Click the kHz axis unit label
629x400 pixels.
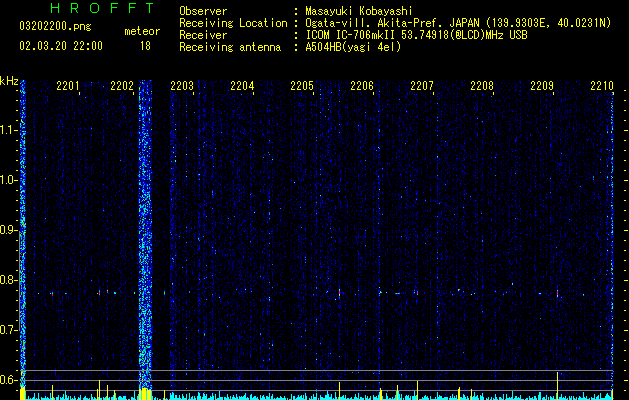pos(9,81)
